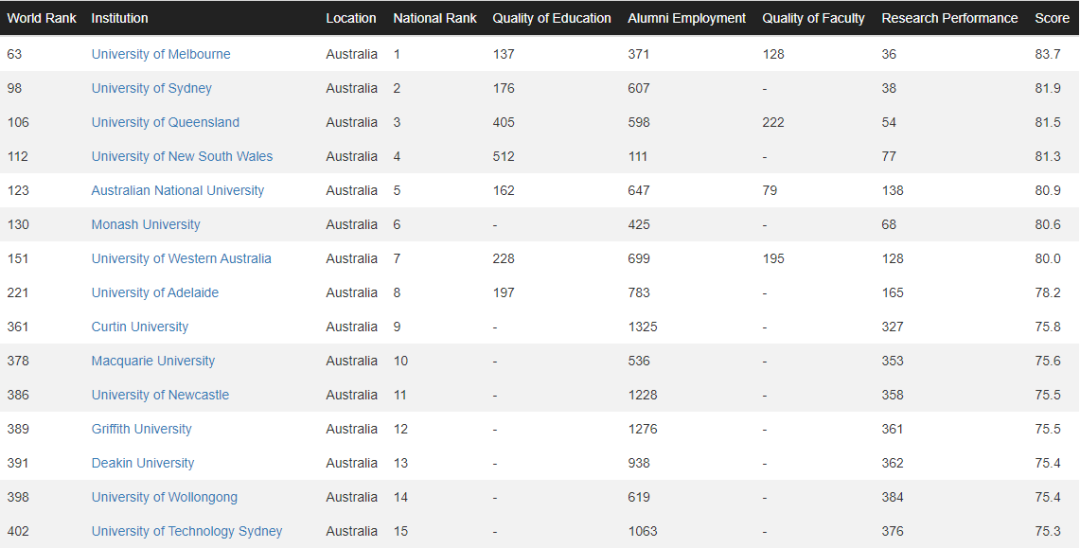Go to the Macquarie University link
The height and width of the screenshot is (548, 1080).
coord(152,360)
